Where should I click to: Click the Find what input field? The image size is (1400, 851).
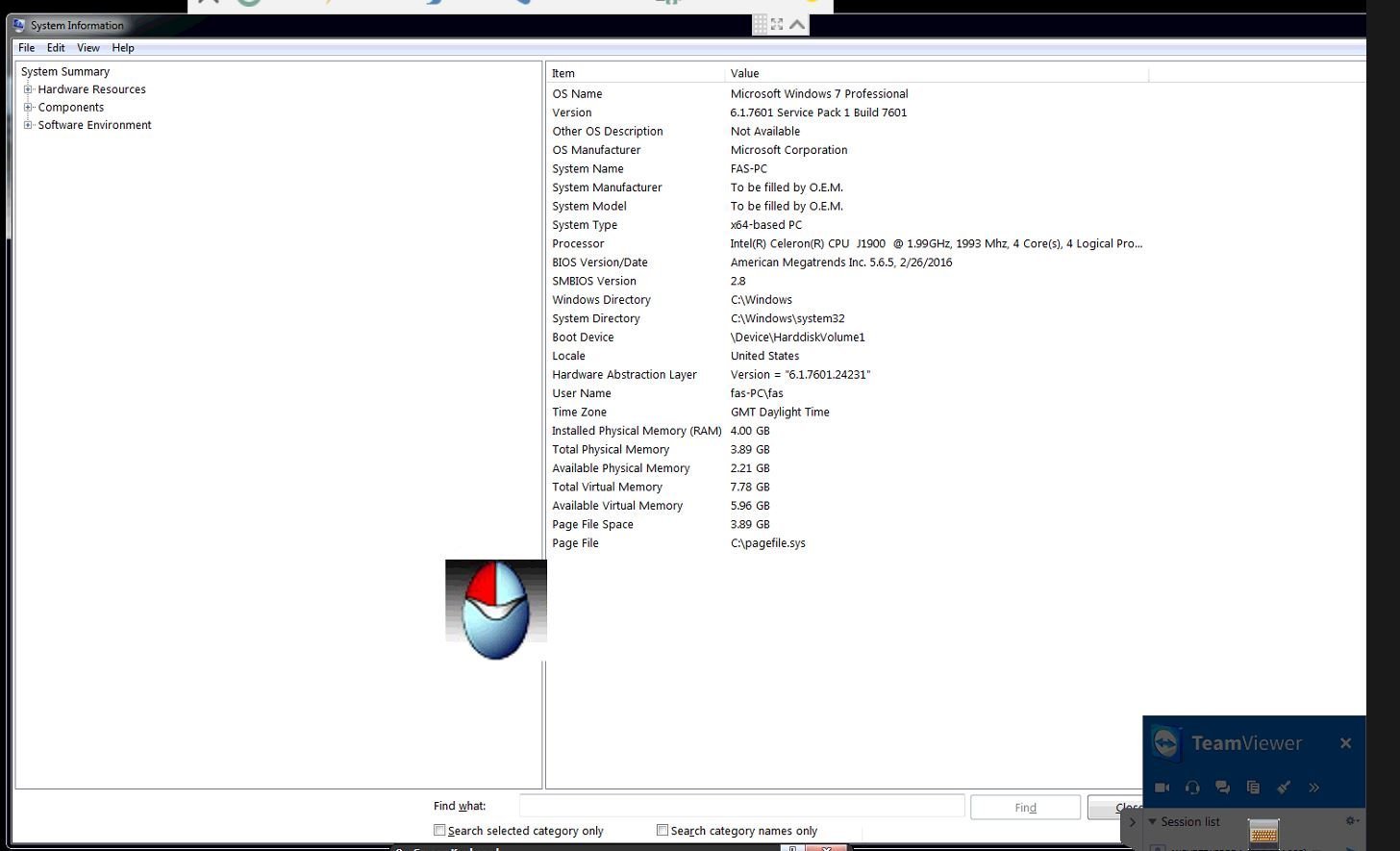741,807
